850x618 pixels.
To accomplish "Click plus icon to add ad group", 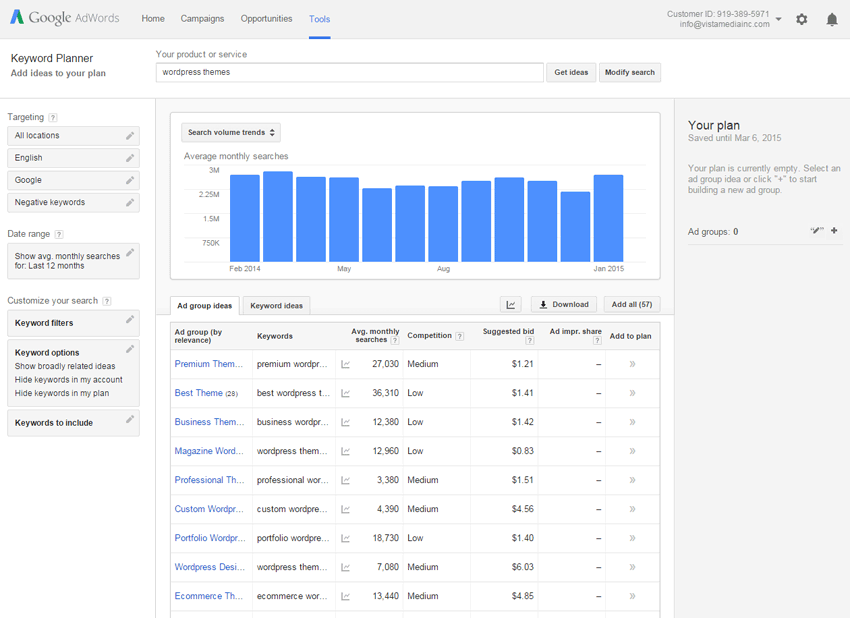I will (834, 230).
